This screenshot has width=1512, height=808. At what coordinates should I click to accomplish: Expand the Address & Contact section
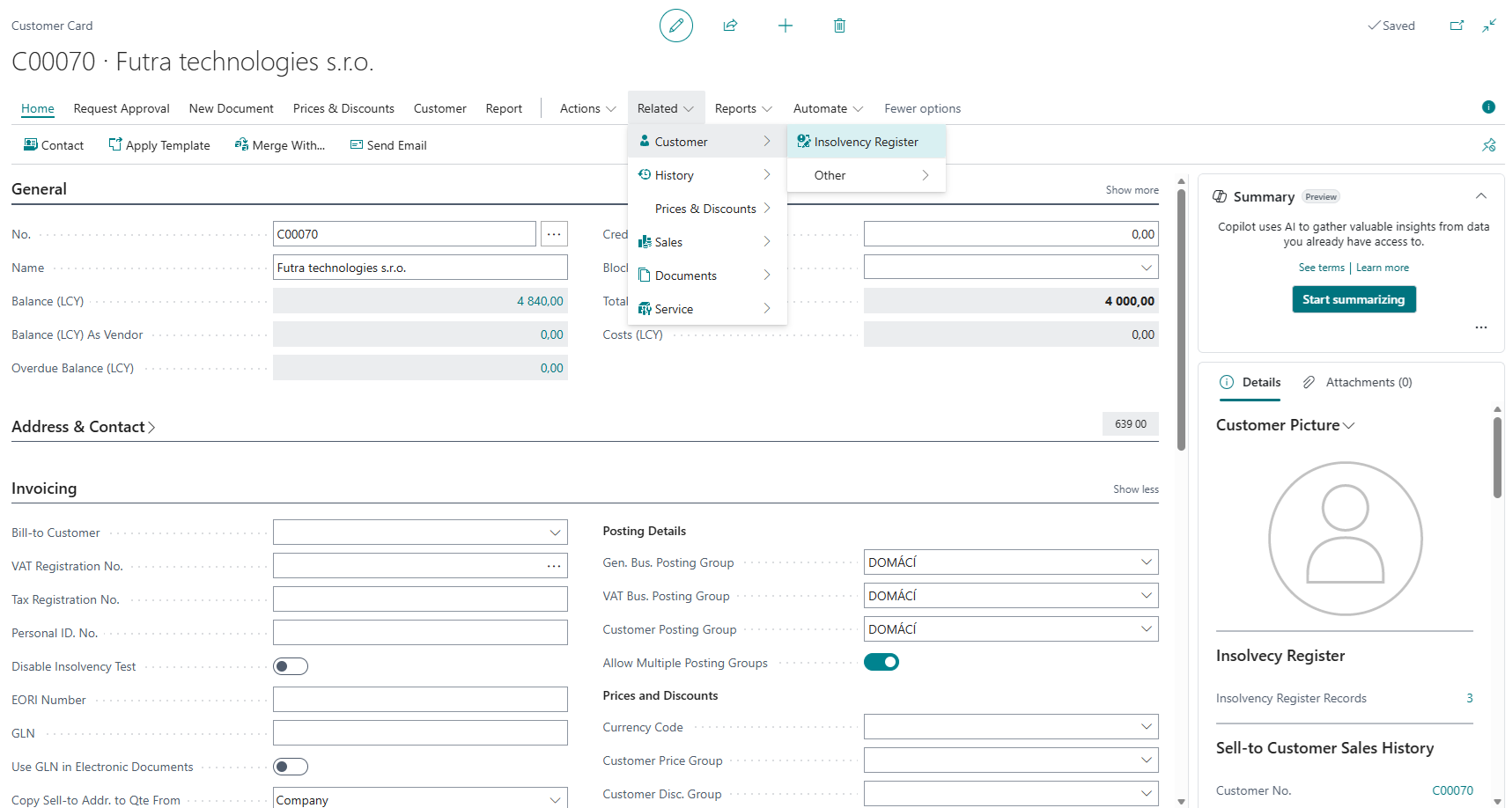(x=84, y=427)
